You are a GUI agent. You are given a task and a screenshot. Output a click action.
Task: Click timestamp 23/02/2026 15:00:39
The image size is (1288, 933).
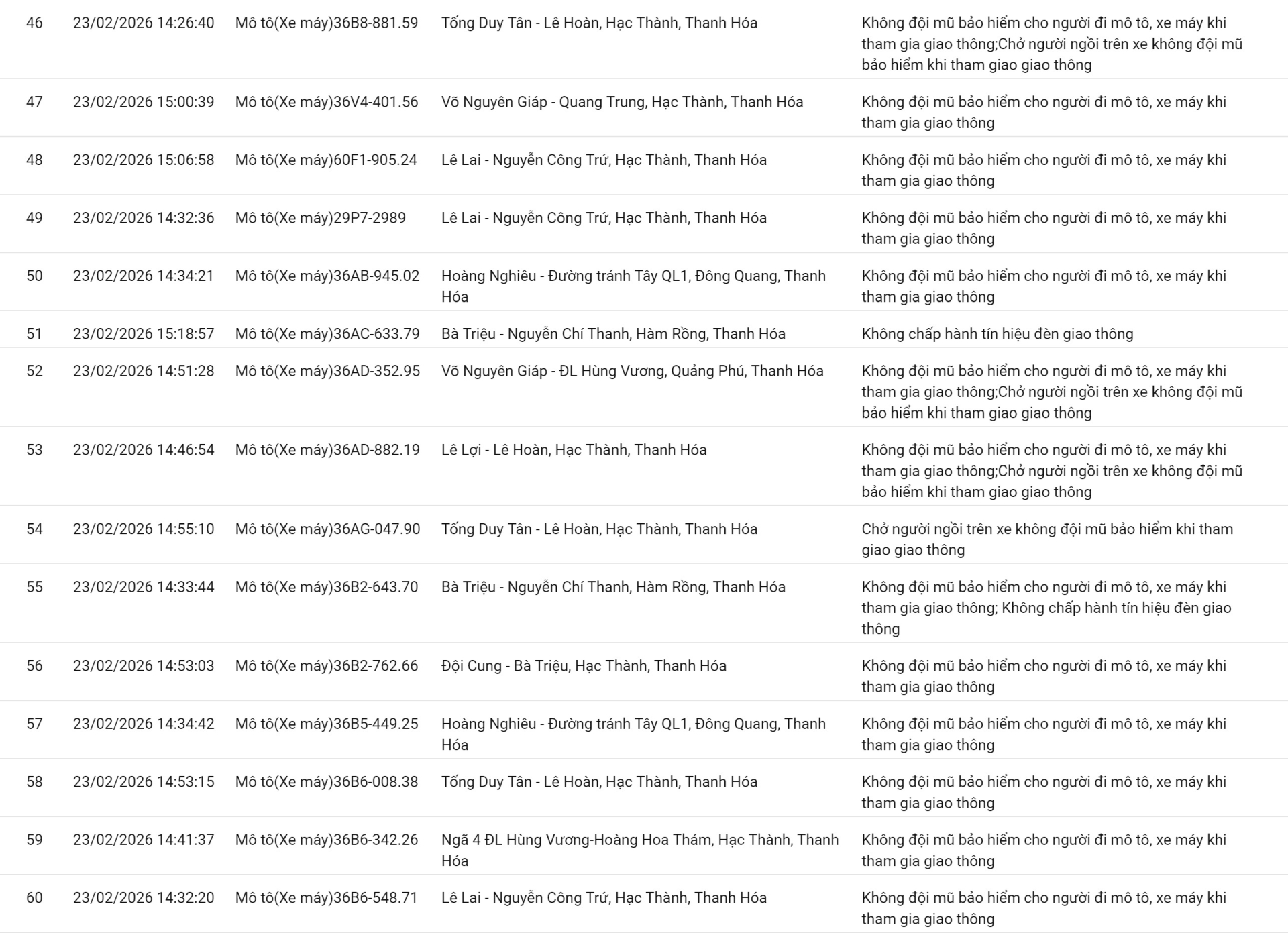pyautogui.click(x=144, y=102)
